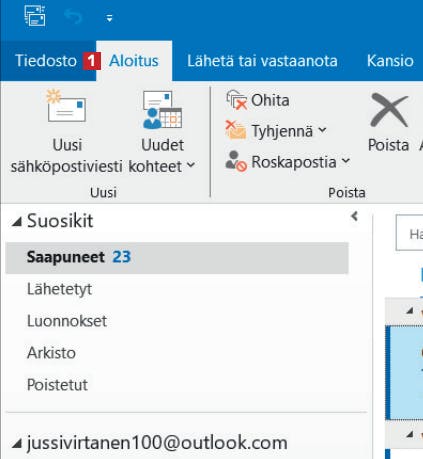Image resolution: width=423 pixels, height=459 pixels.
Task: Click the Roskapostia junk mail icon
Action: click(236, 161)
